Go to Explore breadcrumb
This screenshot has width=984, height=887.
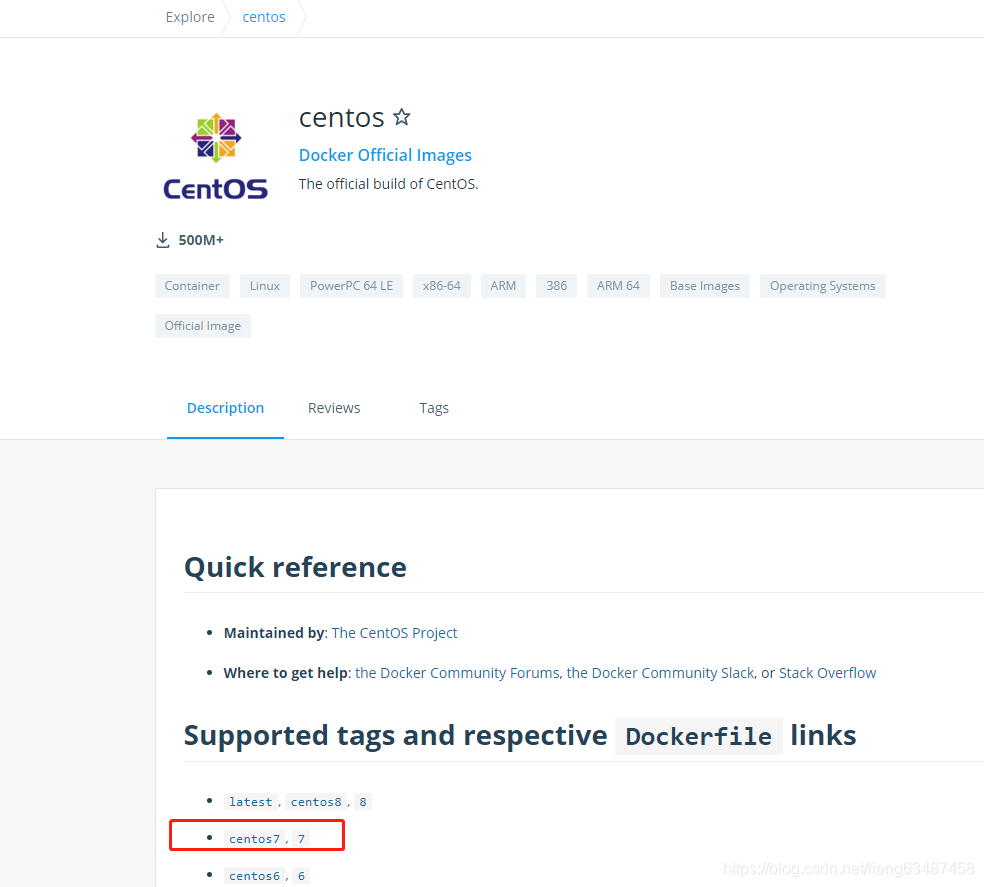pos(190,17)
